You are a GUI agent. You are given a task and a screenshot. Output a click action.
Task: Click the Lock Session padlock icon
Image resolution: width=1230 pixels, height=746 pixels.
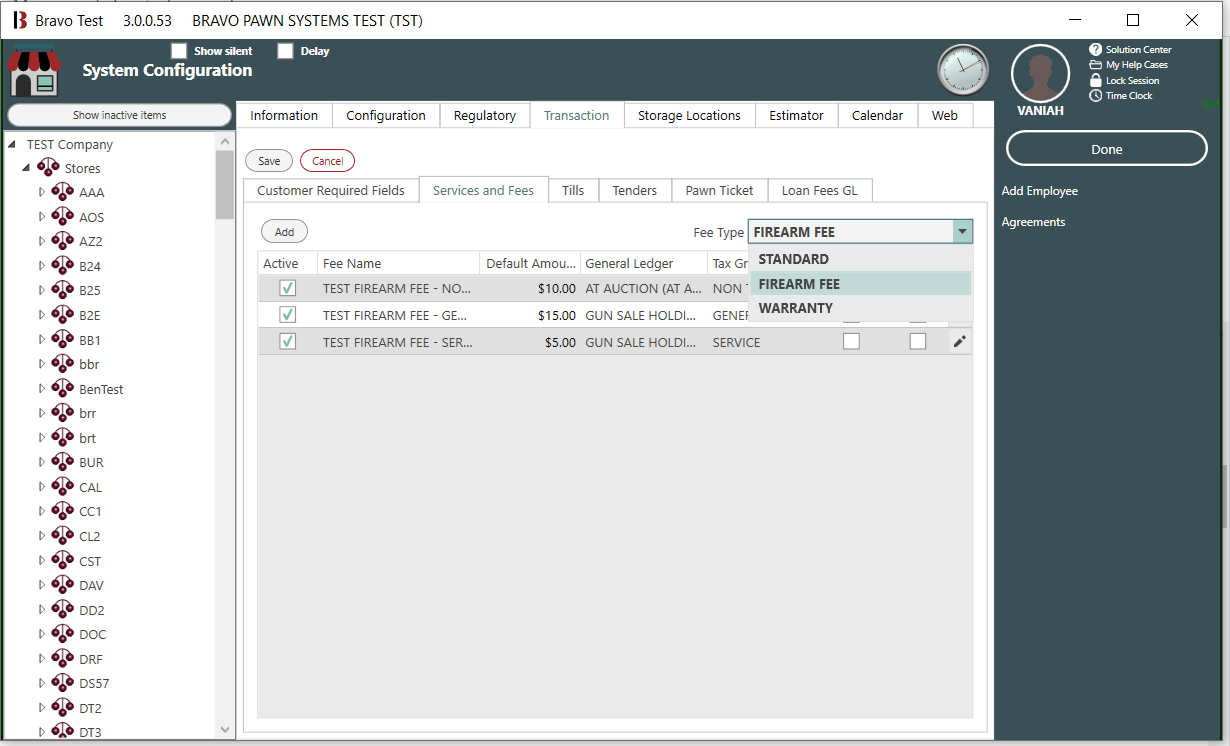click(1095, 80)
